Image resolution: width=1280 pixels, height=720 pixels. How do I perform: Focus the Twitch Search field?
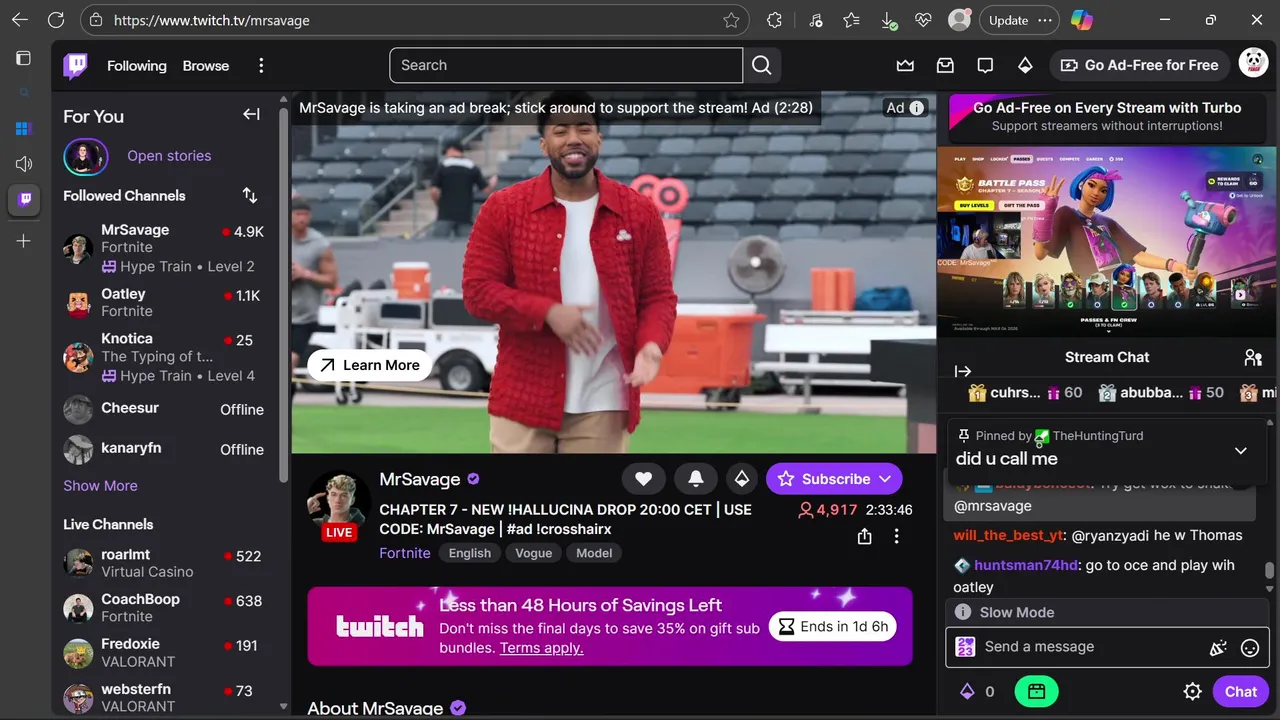pos(566,65)
